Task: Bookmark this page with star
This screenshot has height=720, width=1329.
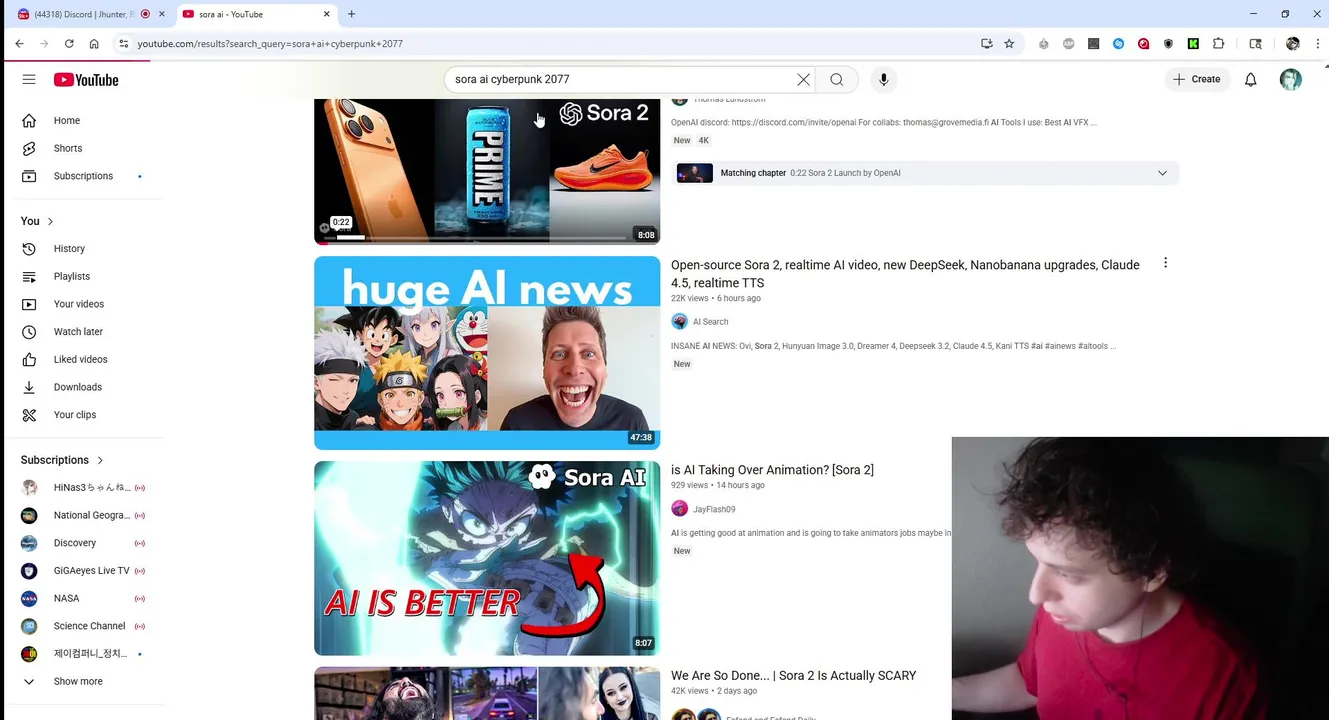Action: [x=1009, y=44]
